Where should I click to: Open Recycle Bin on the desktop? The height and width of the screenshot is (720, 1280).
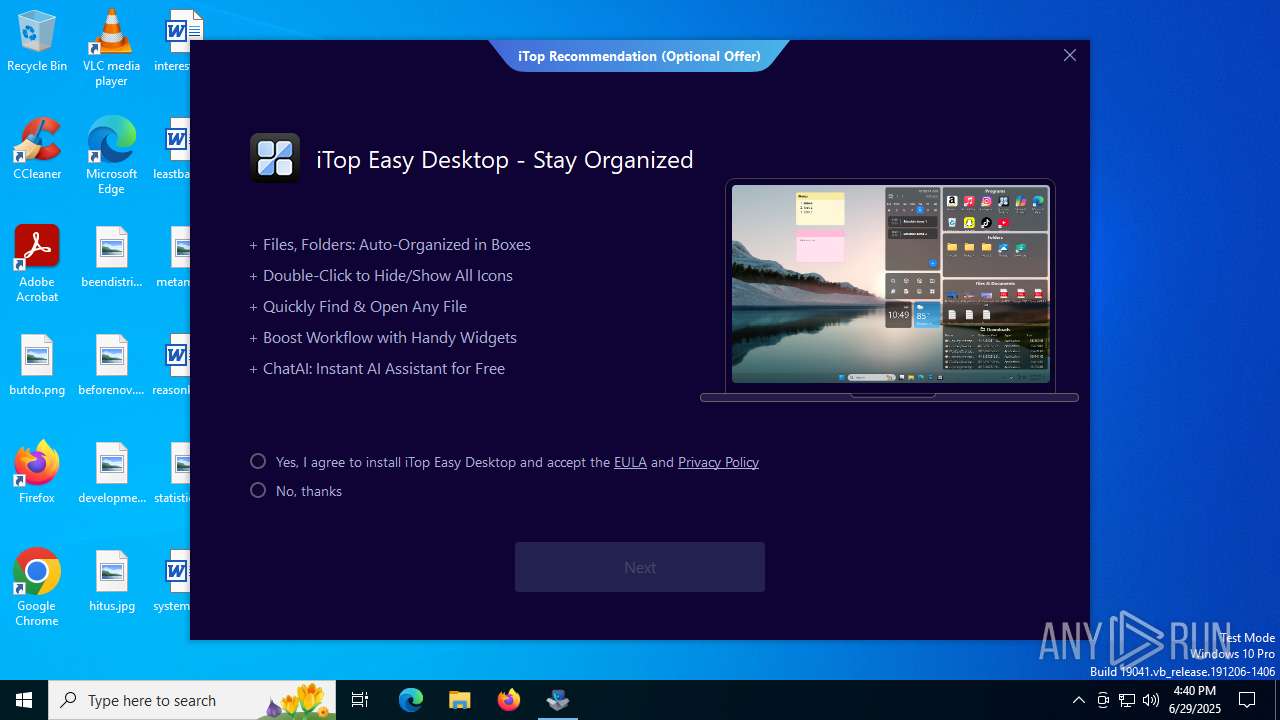click(37, 42)
